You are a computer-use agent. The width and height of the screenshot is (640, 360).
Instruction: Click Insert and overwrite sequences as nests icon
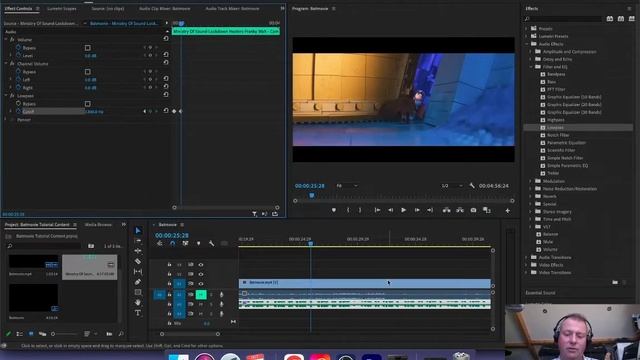160,243
